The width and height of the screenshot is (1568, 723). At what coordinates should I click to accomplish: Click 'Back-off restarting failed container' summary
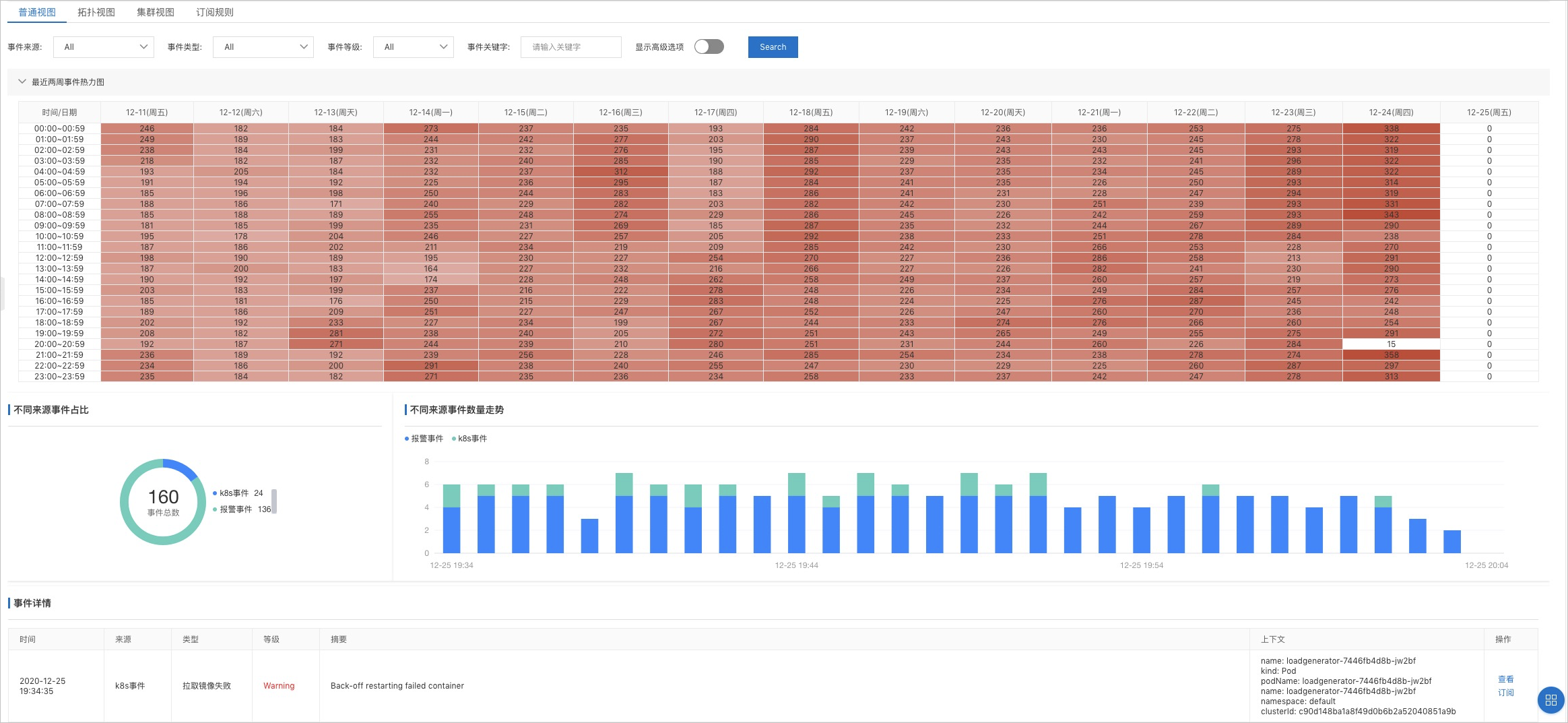[397, 686]
